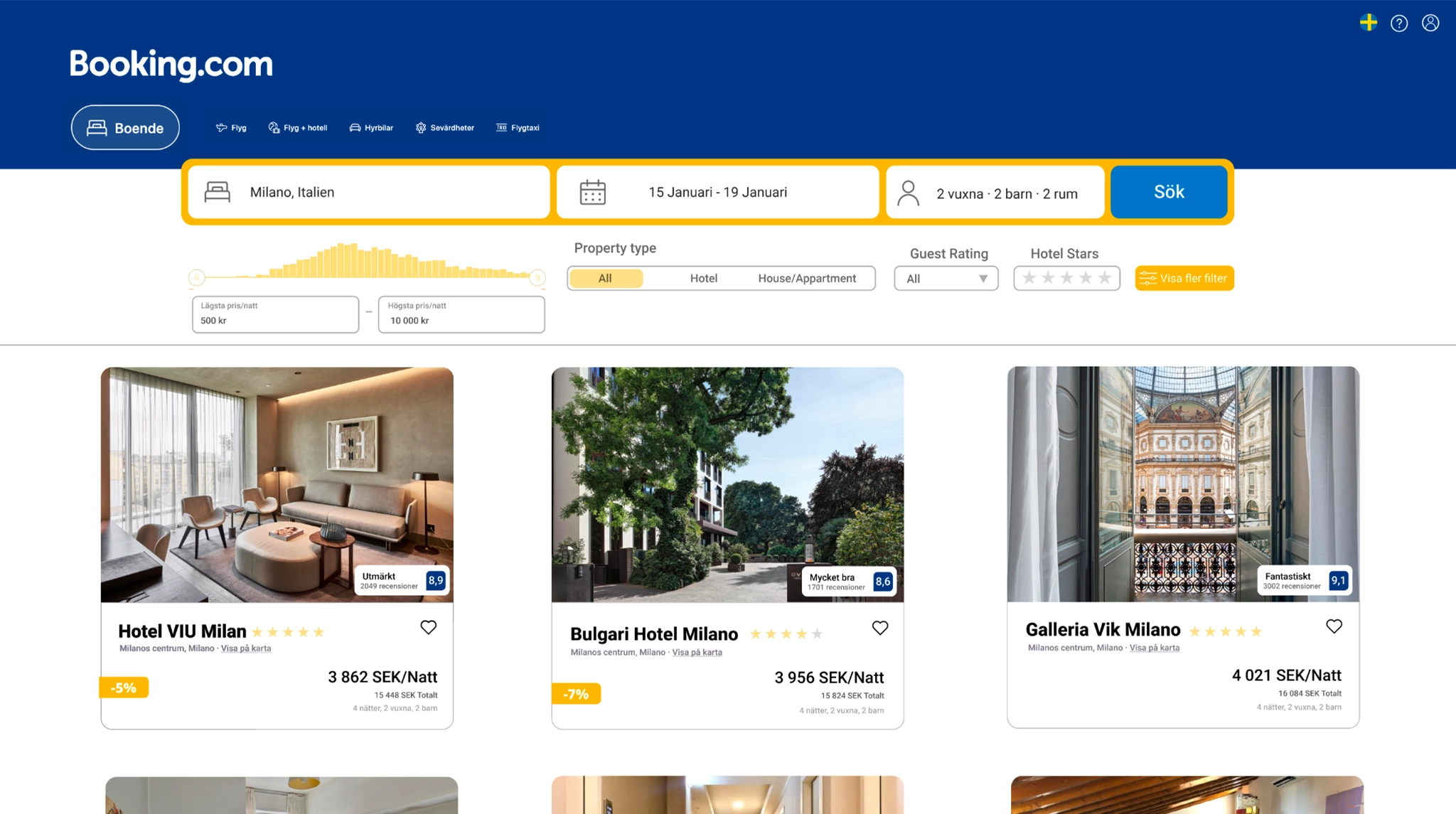Open the Guest Rating dropdown
Screen dimensions: 1456x814
tap(946, 279)
